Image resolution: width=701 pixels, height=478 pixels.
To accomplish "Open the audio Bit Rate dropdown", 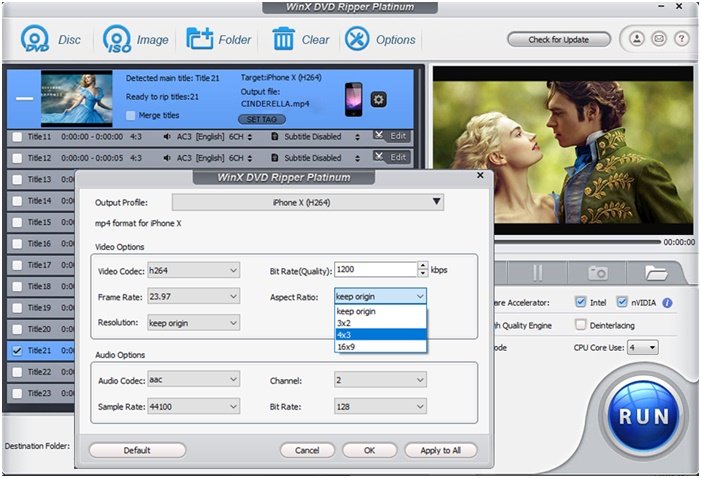I will point(380,406).
